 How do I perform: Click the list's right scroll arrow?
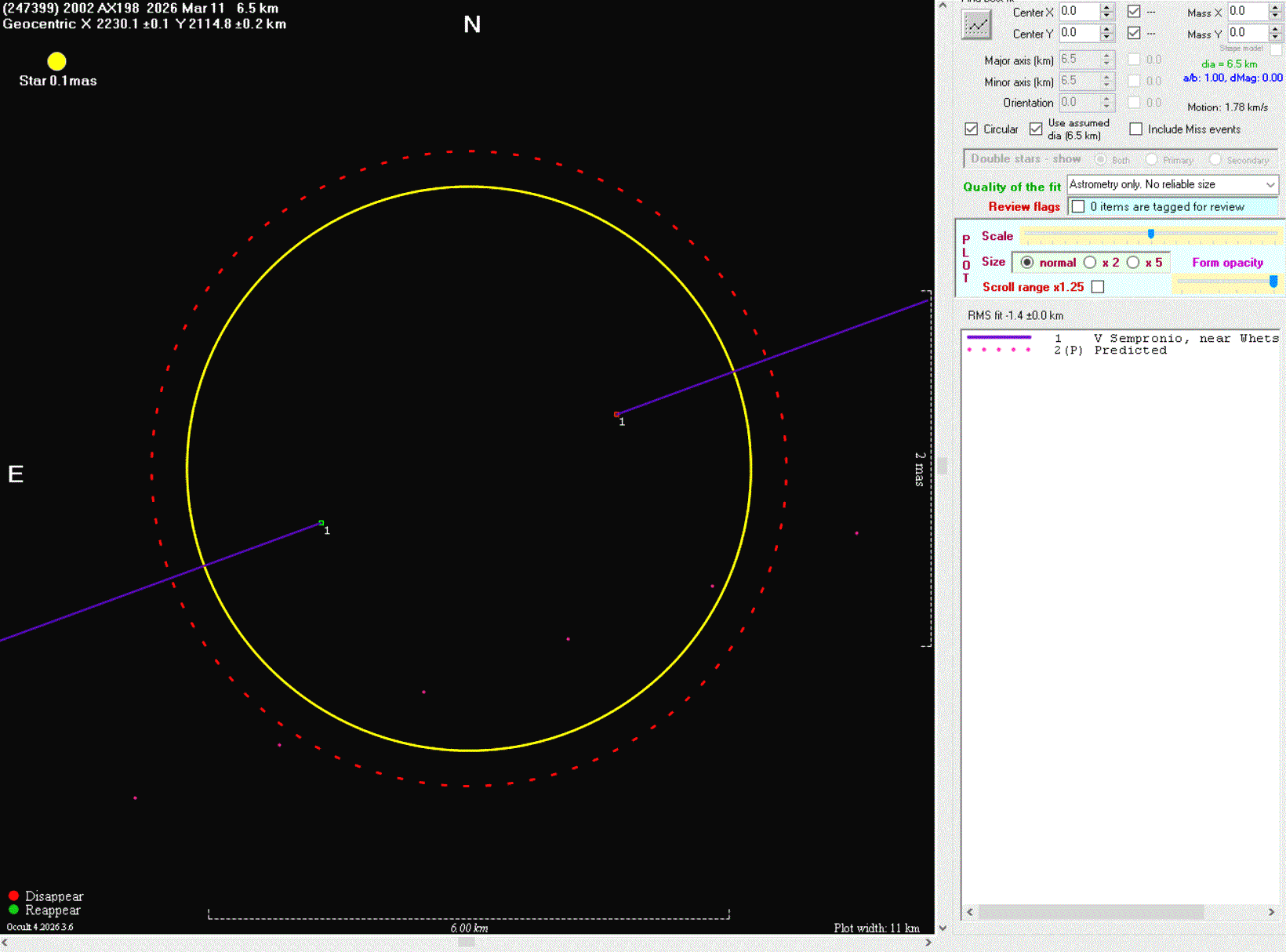[x=1271, y=912]
